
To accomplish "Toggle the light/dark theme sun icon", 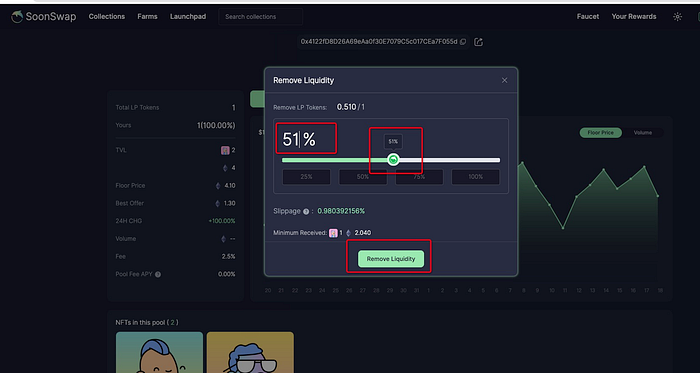I will click(x=678, y=17).
